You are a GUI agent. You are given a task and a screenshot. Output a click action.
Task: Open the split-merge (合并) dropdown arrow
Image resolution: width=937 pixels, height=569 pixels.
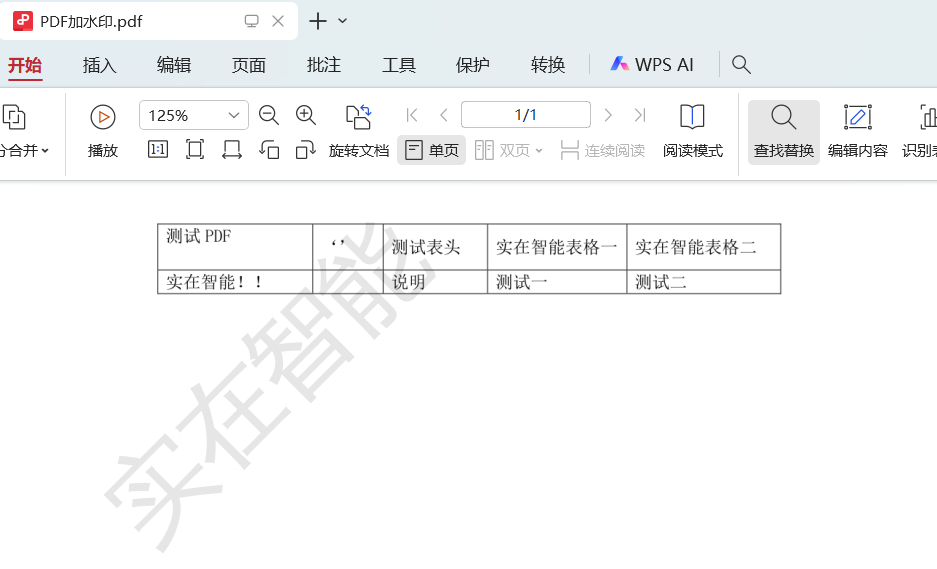pos(45,151)
